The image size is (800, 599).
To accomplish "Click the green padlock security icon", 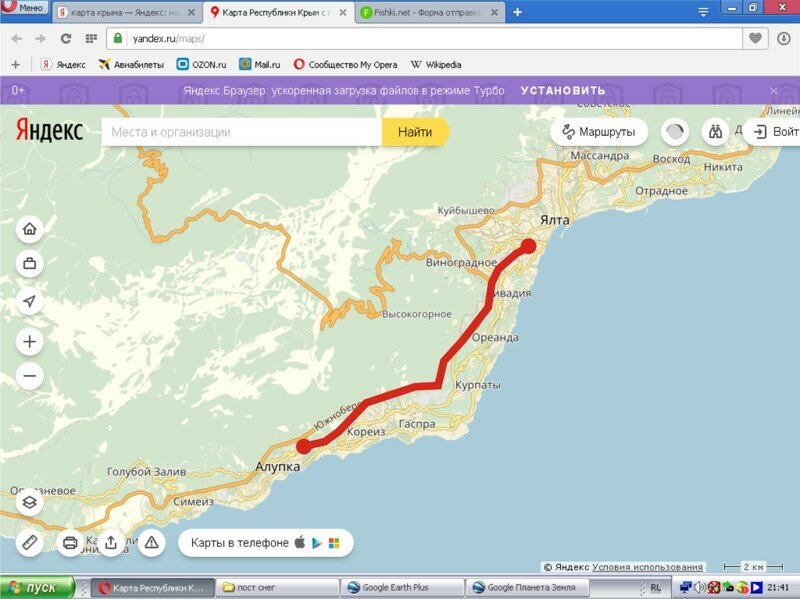I will pos(118,38).
